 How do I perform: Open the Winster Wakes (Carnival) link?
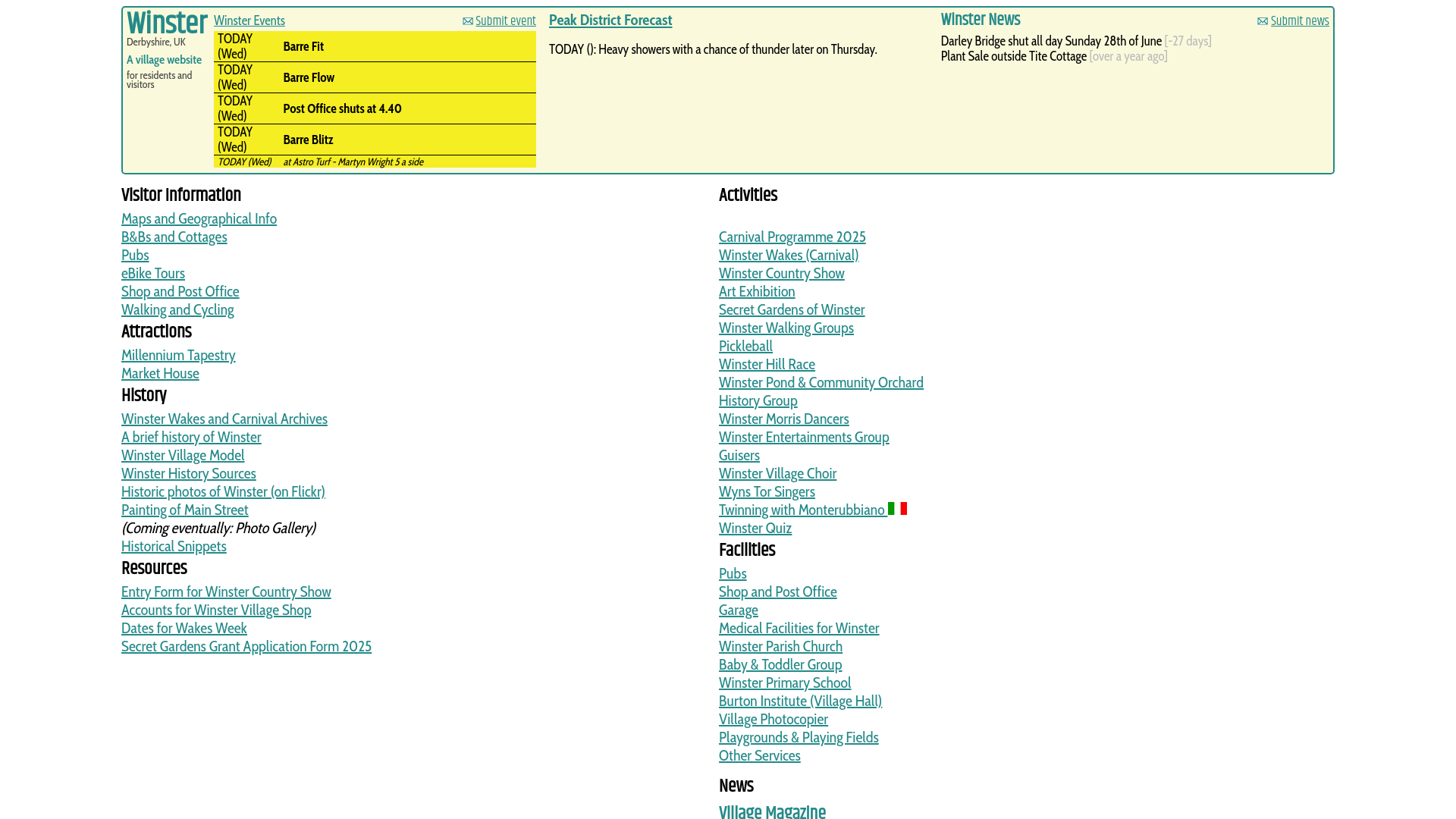tap(789, 255)
